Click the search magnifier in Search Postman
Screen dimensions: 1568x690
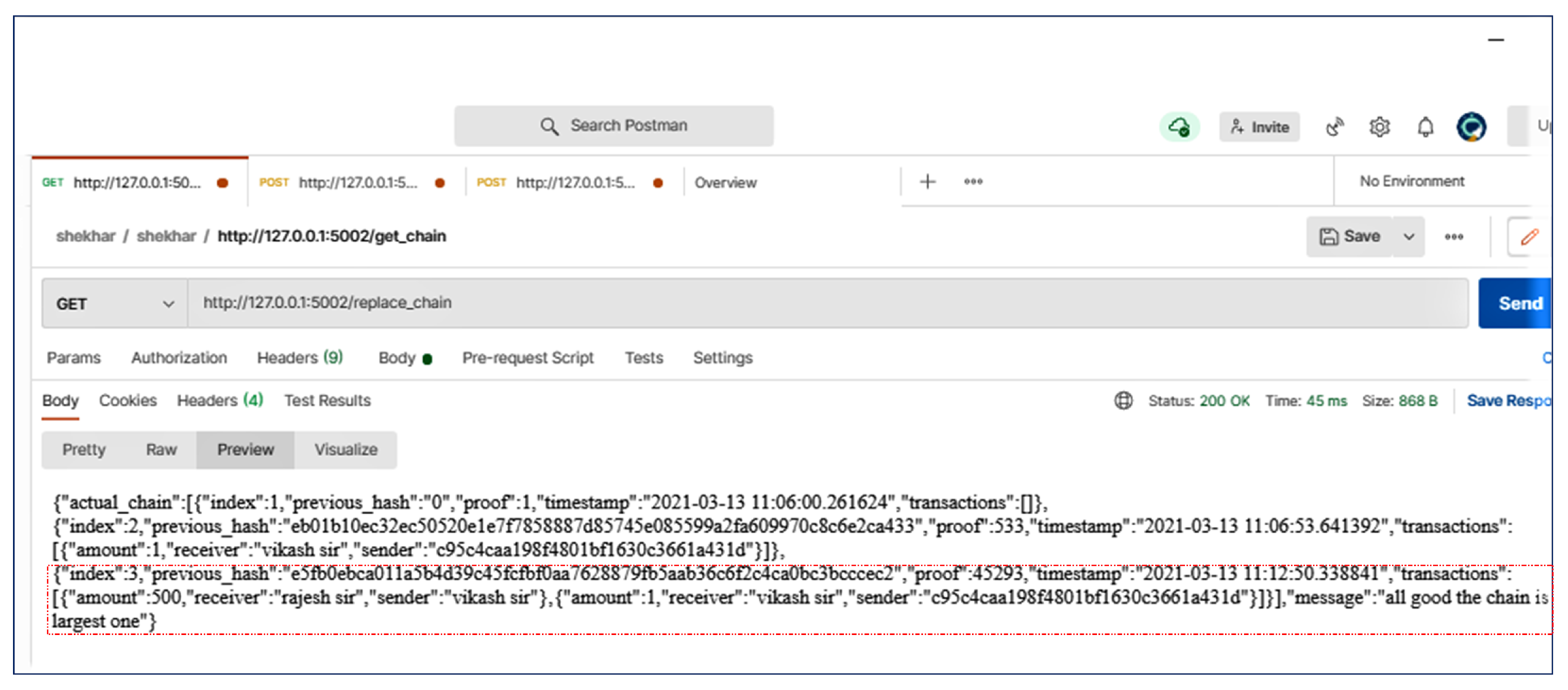pyautogui.click(x=548, y=126)
